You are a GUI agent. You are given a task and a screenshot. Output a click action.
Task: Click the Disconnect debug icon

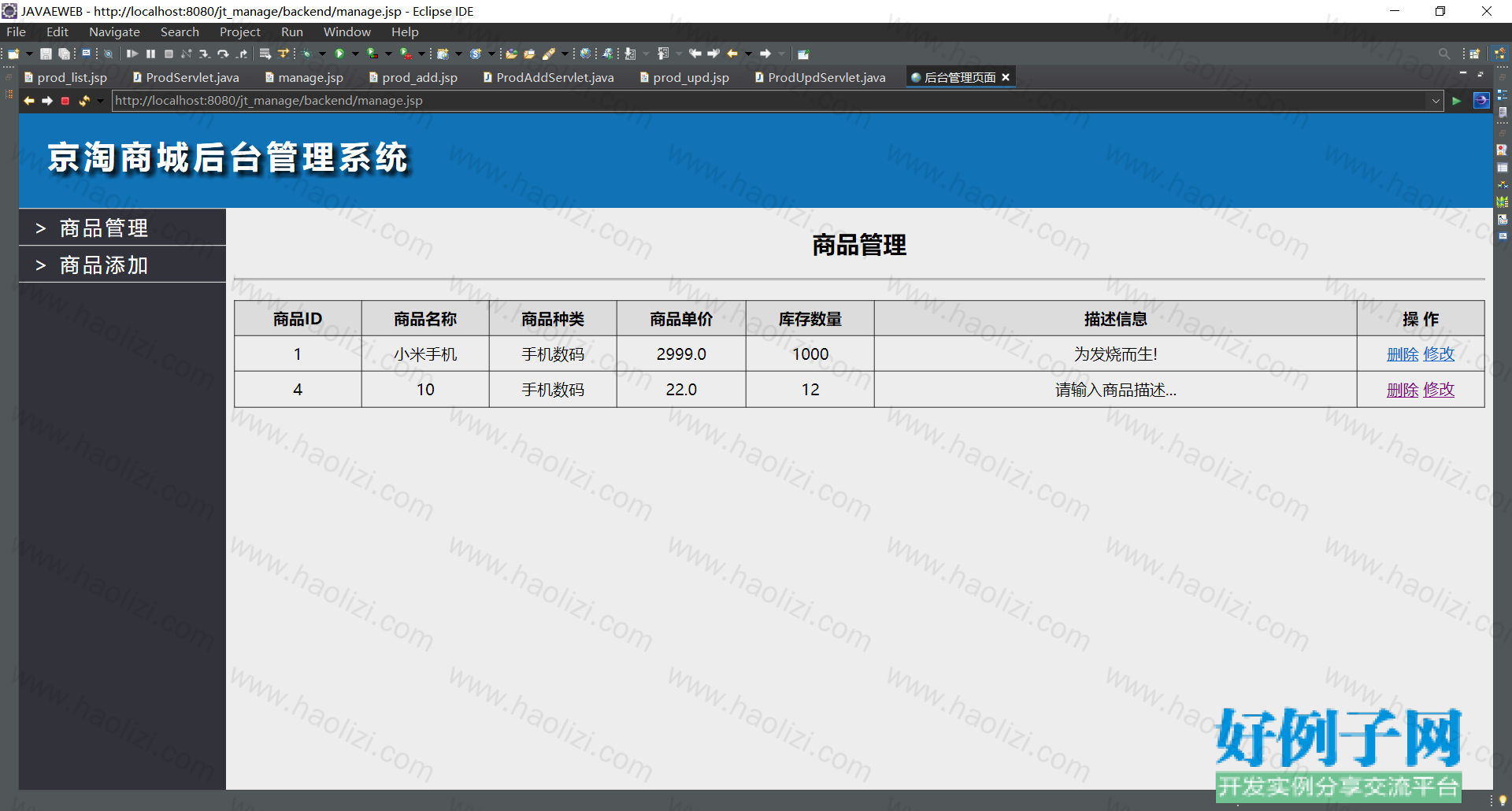(187, 54)
